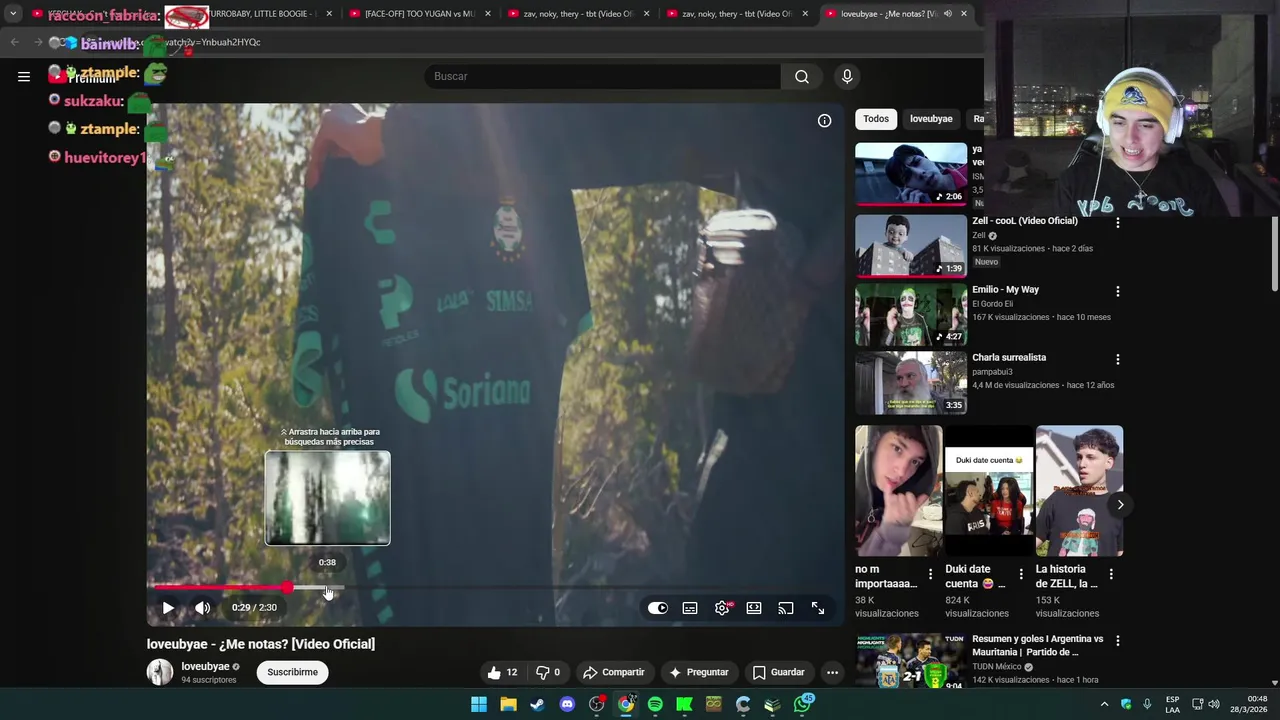
Task: Open options for 'La historia de ZELL' short
Action: click(1111, 574)
